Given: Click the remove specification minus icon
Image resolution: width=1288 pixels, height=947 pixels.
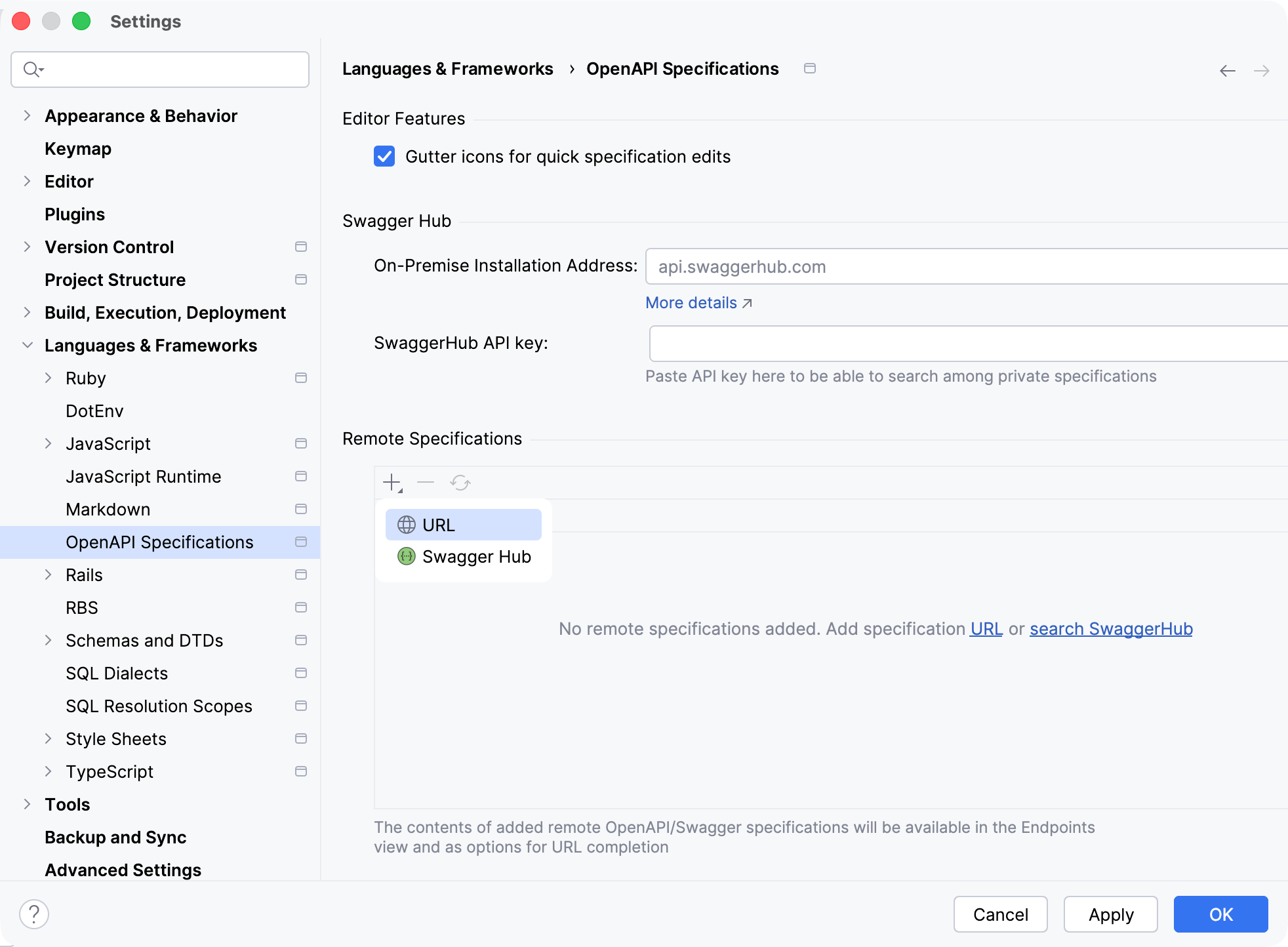Looking at the screenshot, I should point(426,483).
